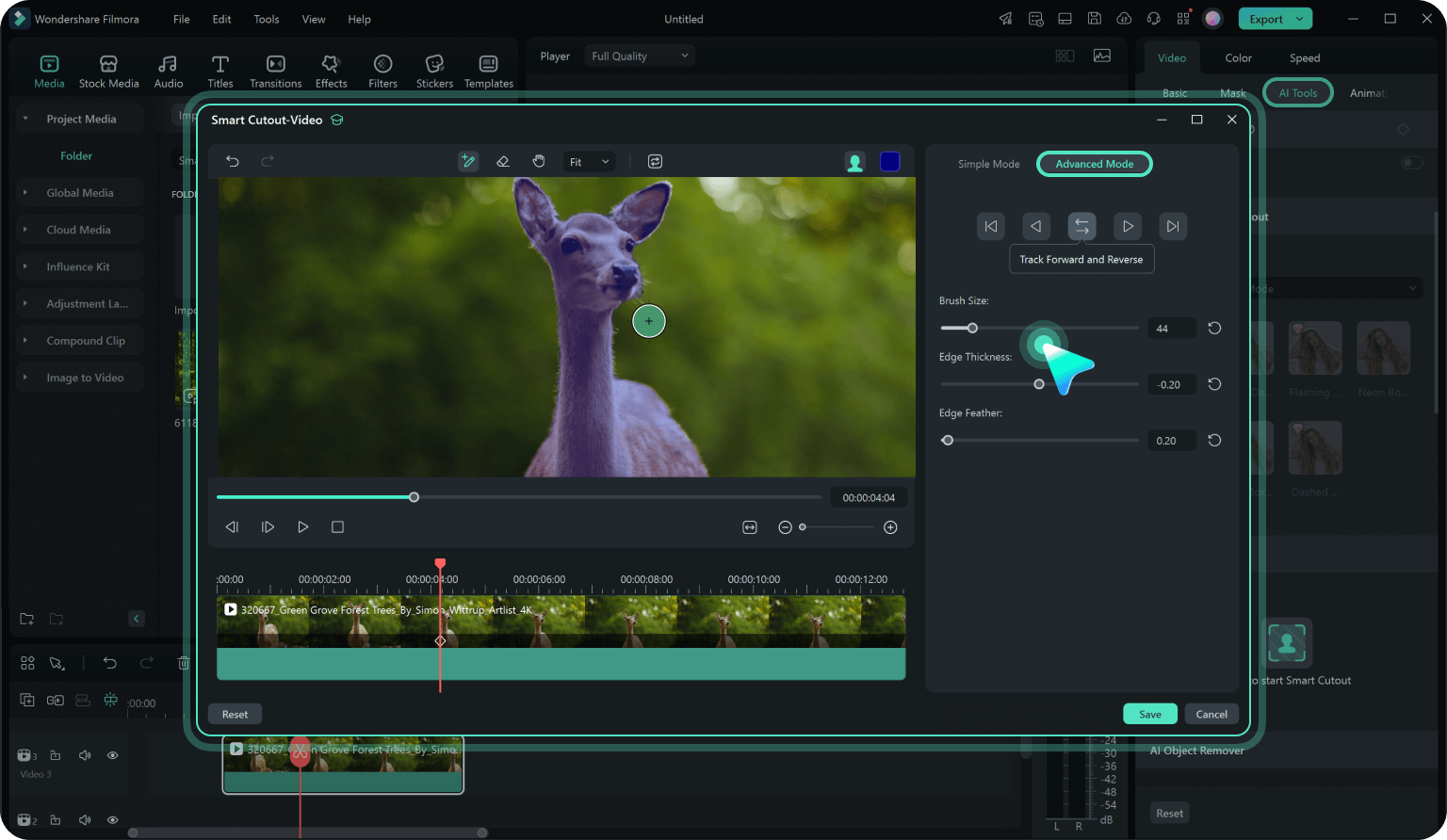Open the Transitions tab

coord(275,72)
